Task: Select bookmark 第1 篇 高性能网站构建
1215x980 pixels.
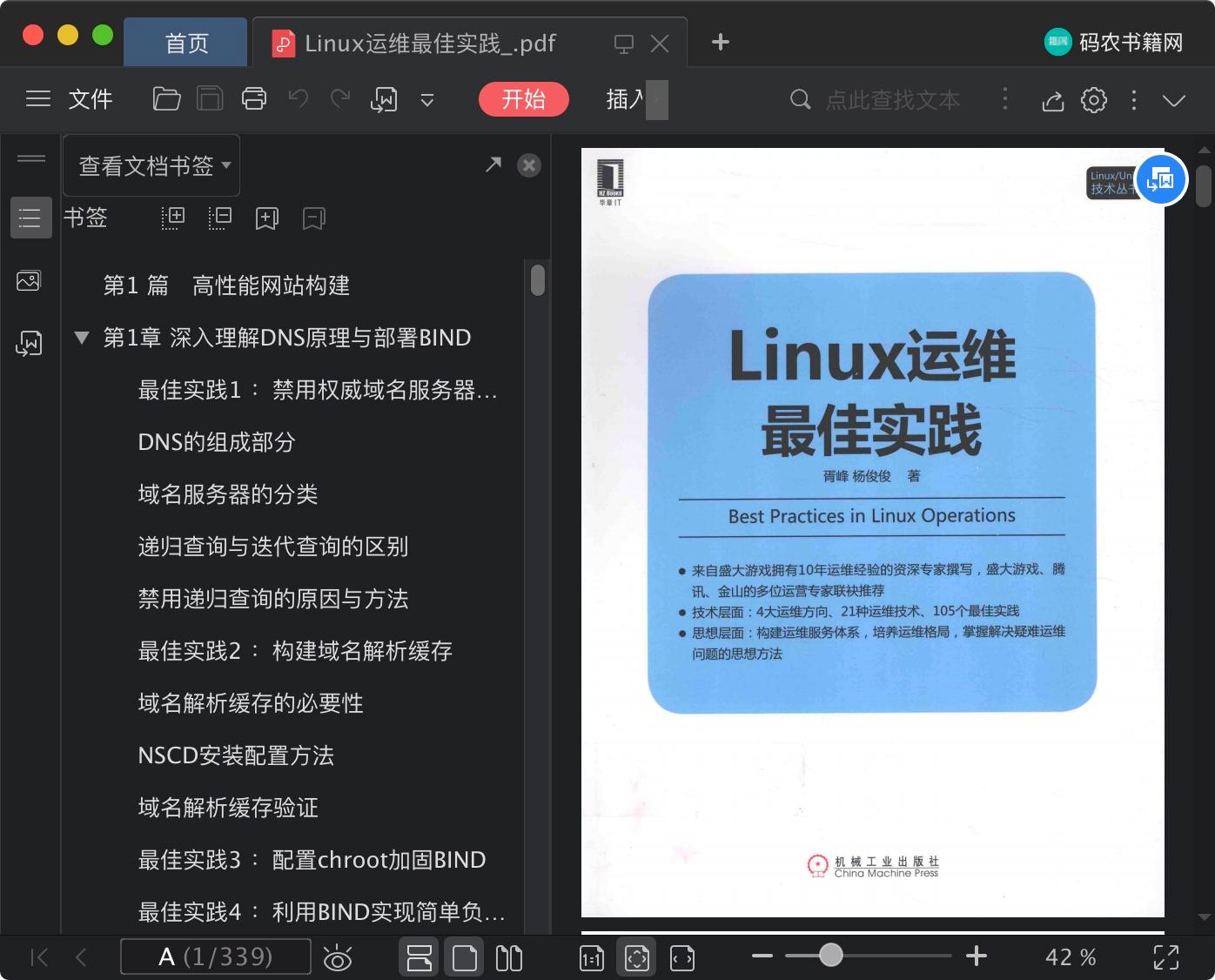Action: point(226,285)
